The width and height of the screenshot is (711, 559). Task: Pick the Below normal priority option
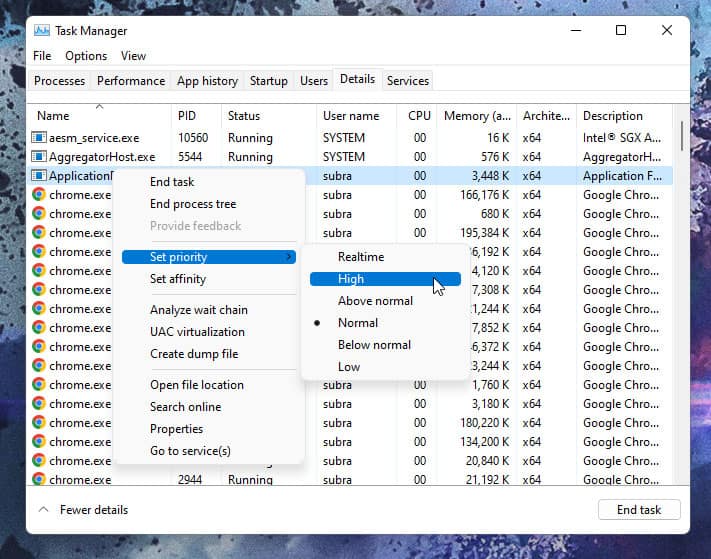[374, 345]
